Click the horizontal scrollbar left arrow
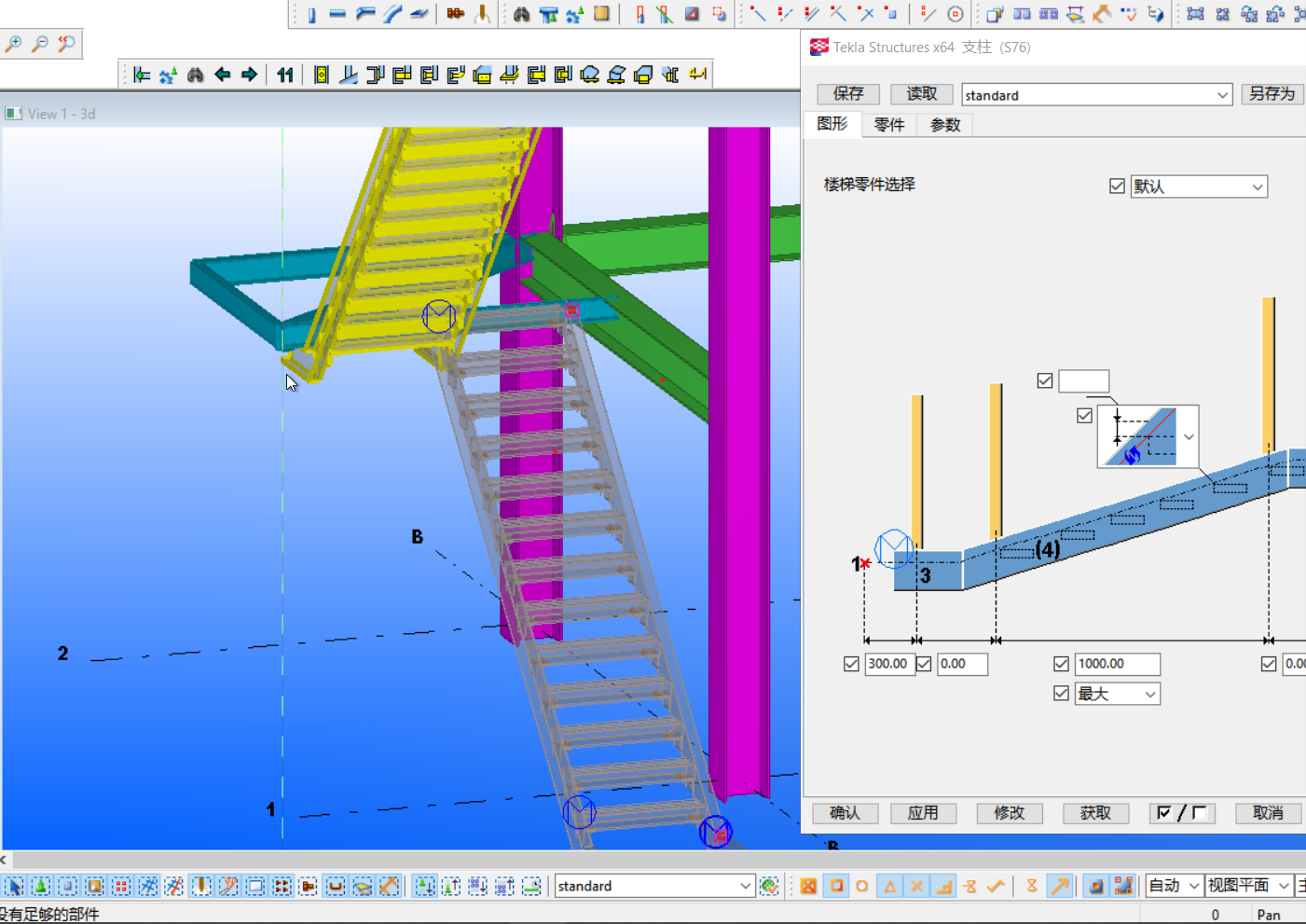This screenshot has width=1306, height=924. tap(4, 860)
